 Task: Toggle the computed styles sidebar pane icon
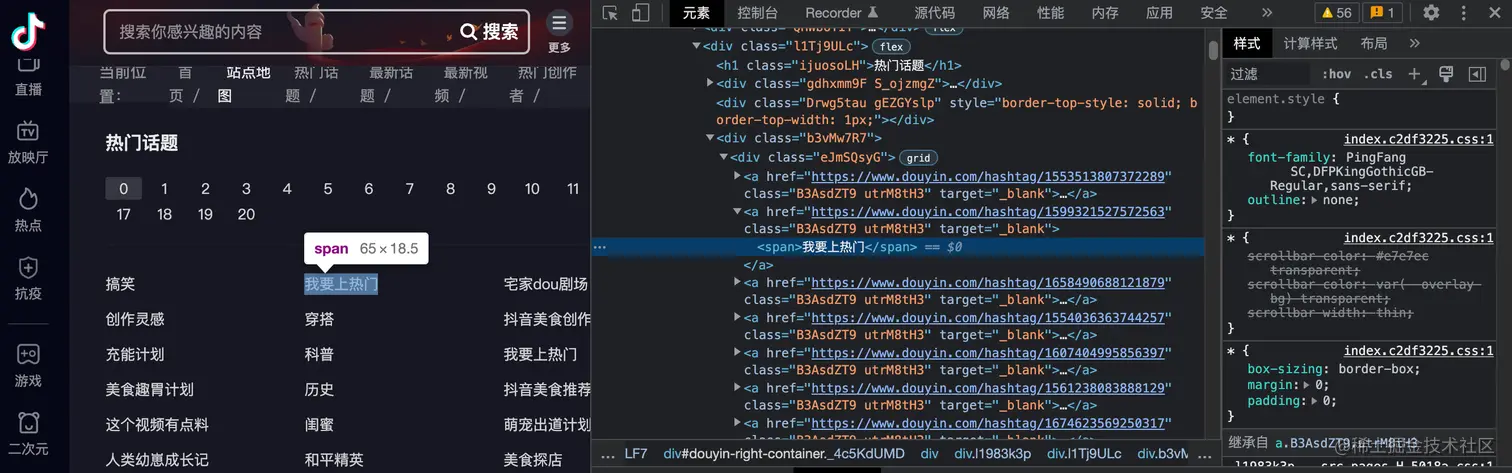click(1477, 74)
